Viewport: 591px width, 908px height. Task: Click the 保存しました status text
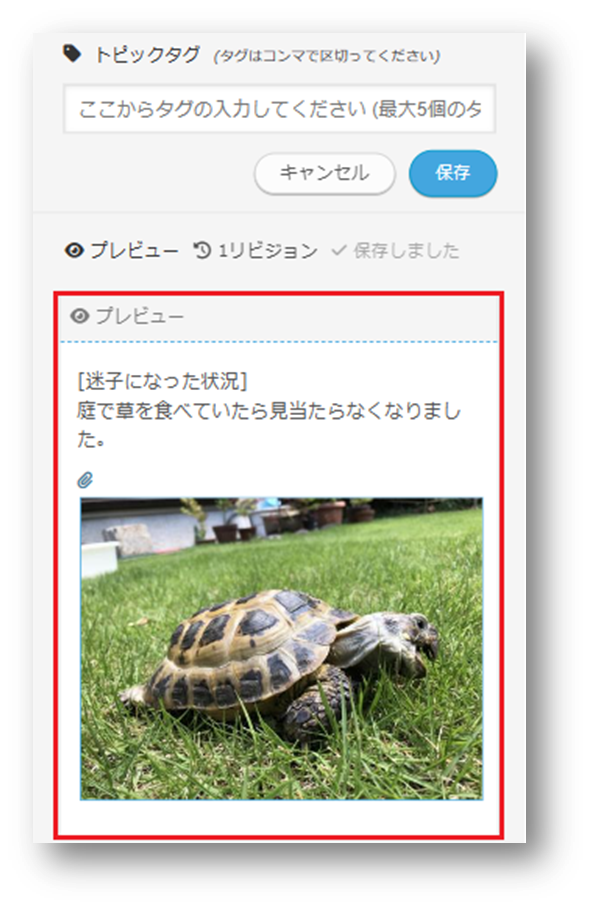pos(406,251)
